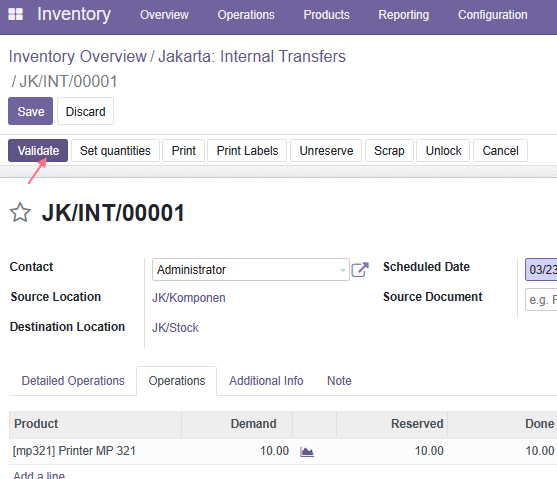Open JK/Stock destination location link
Viewport: 557px width, 479px height.
tap(175, 328)
